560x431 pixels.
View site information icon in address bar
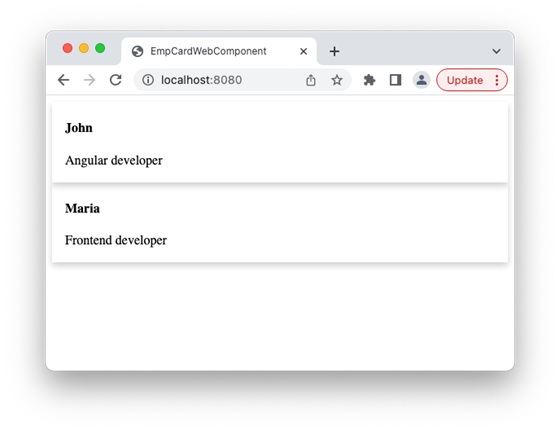[148, 80]
